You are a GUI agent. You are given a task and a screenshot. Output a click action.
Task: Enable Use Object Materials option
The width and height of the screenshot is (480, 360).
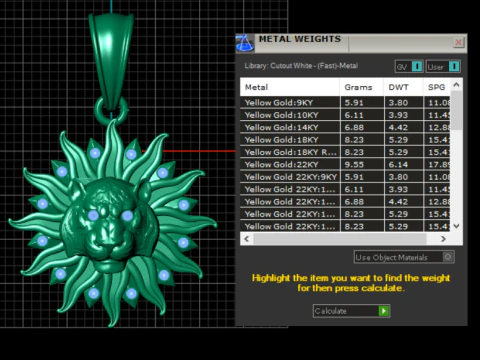[404, 257]
